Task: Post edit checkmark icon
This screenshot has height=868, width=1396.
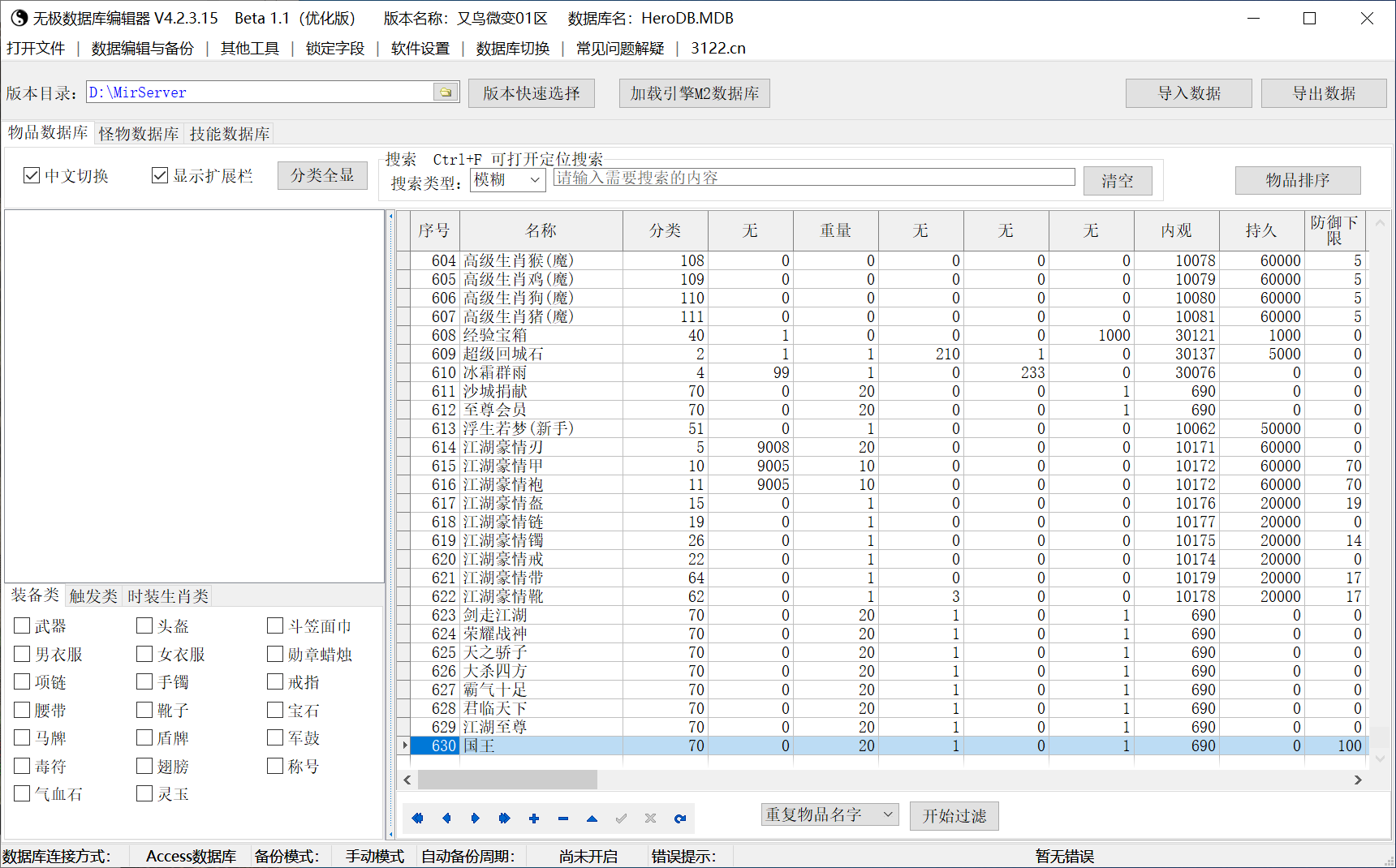Action: click(622, 819)
